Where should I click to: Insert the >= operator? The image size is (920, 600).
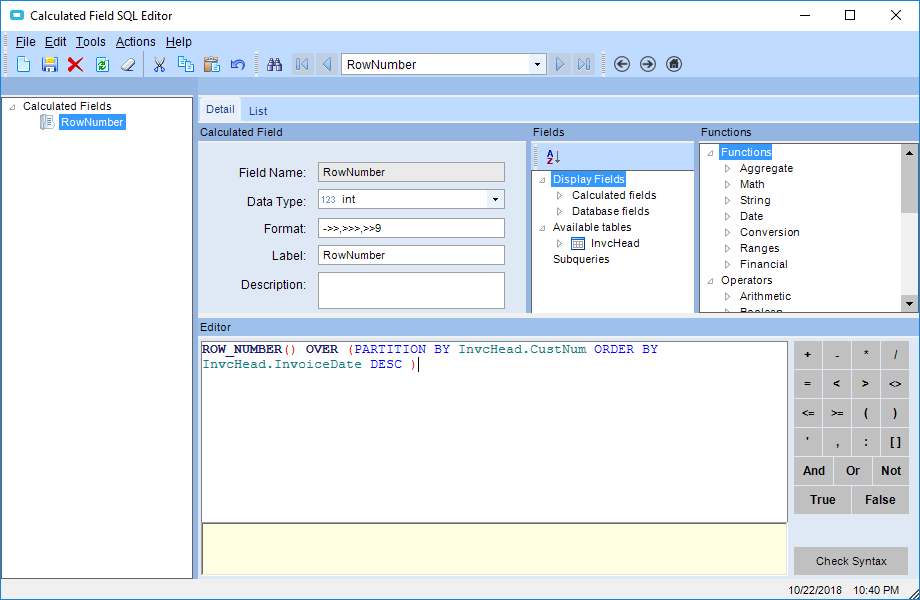pos(837,413)
